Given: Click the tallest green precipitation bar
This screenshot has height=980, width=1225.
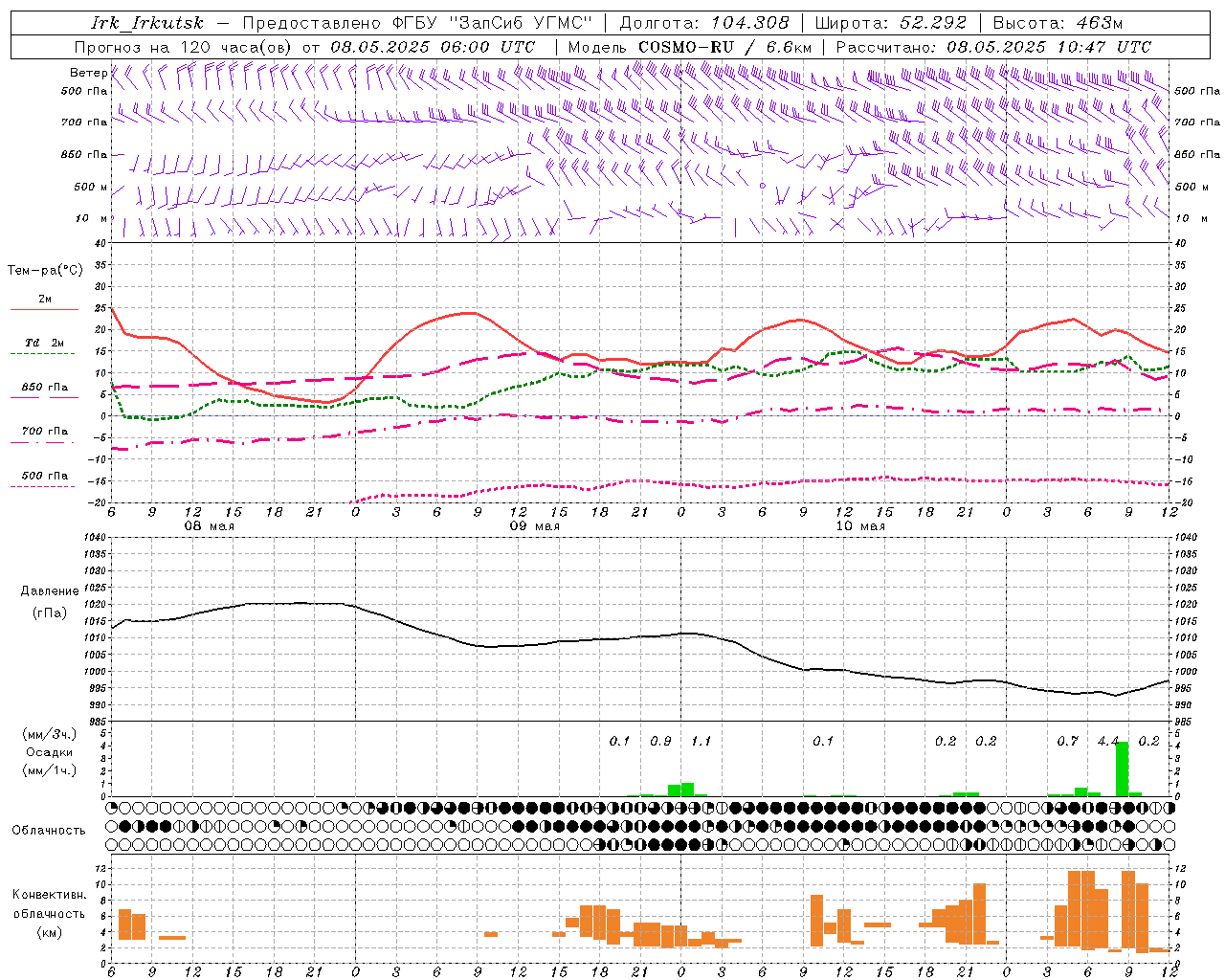Looking at the screenshot, I should click(x=1122, y=768).
